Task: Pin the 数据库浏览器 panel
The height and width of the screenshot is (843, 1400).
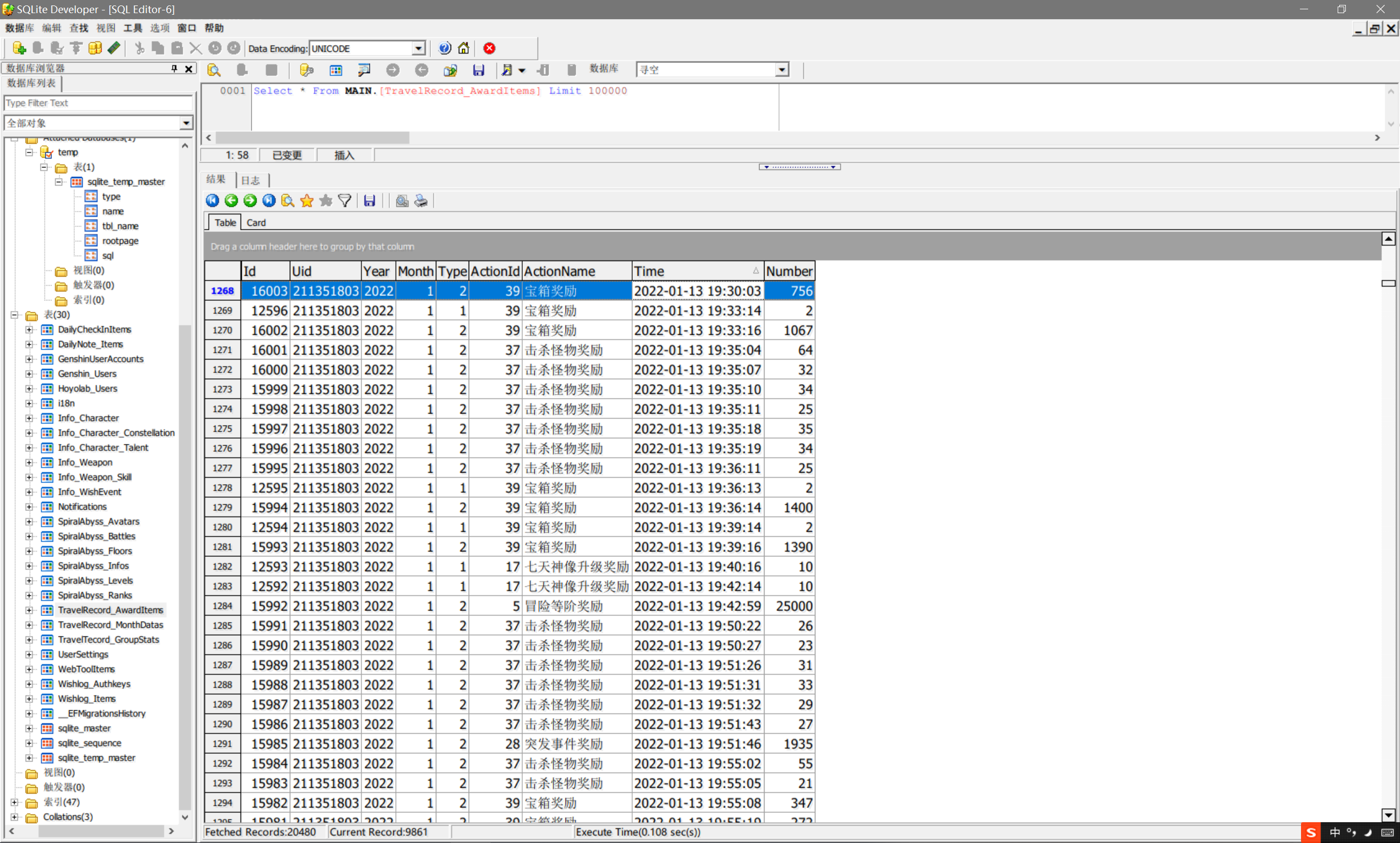Action: click(174, 68)
